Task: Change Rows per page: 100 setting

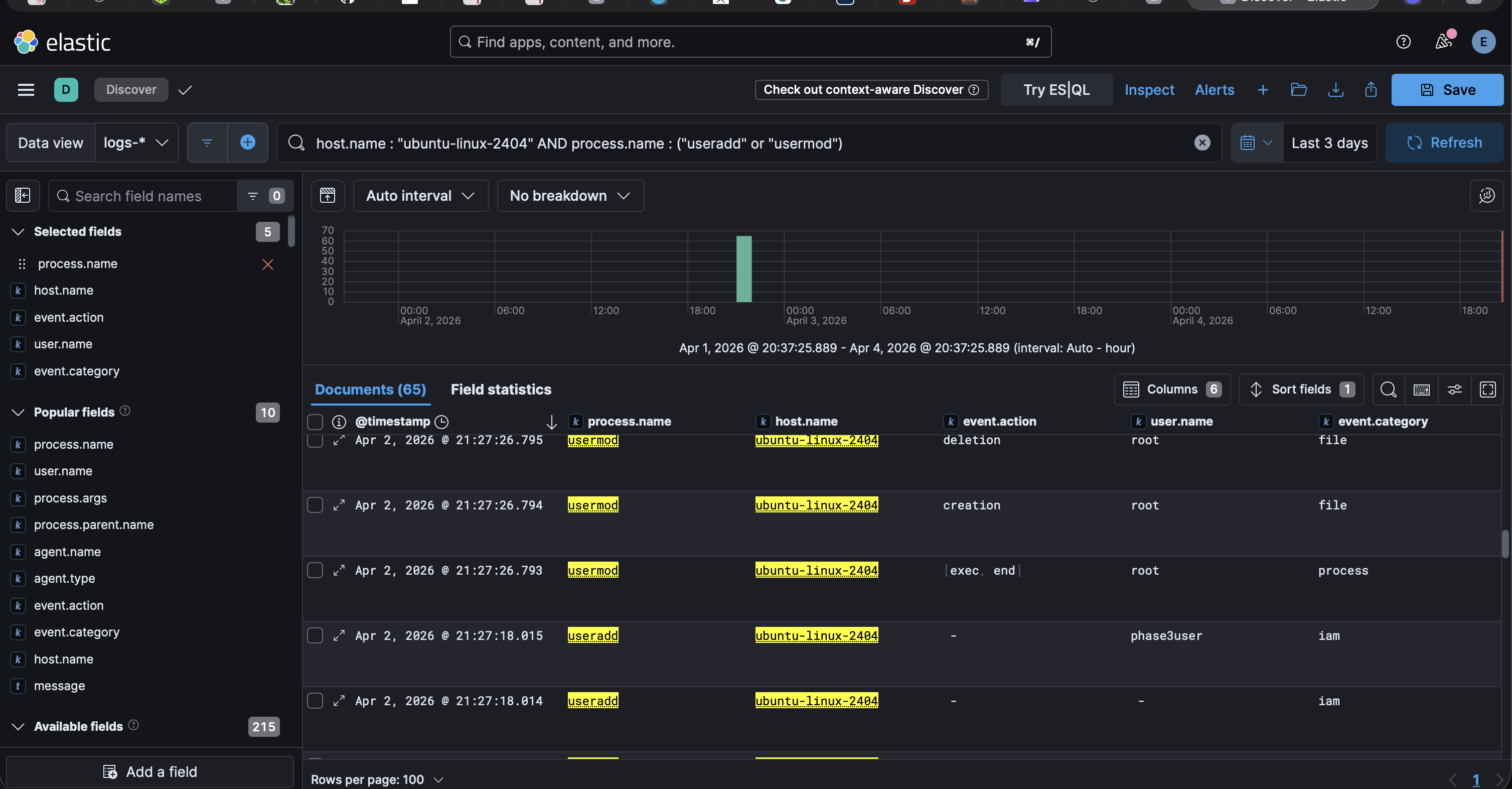Action: [377, 779]
